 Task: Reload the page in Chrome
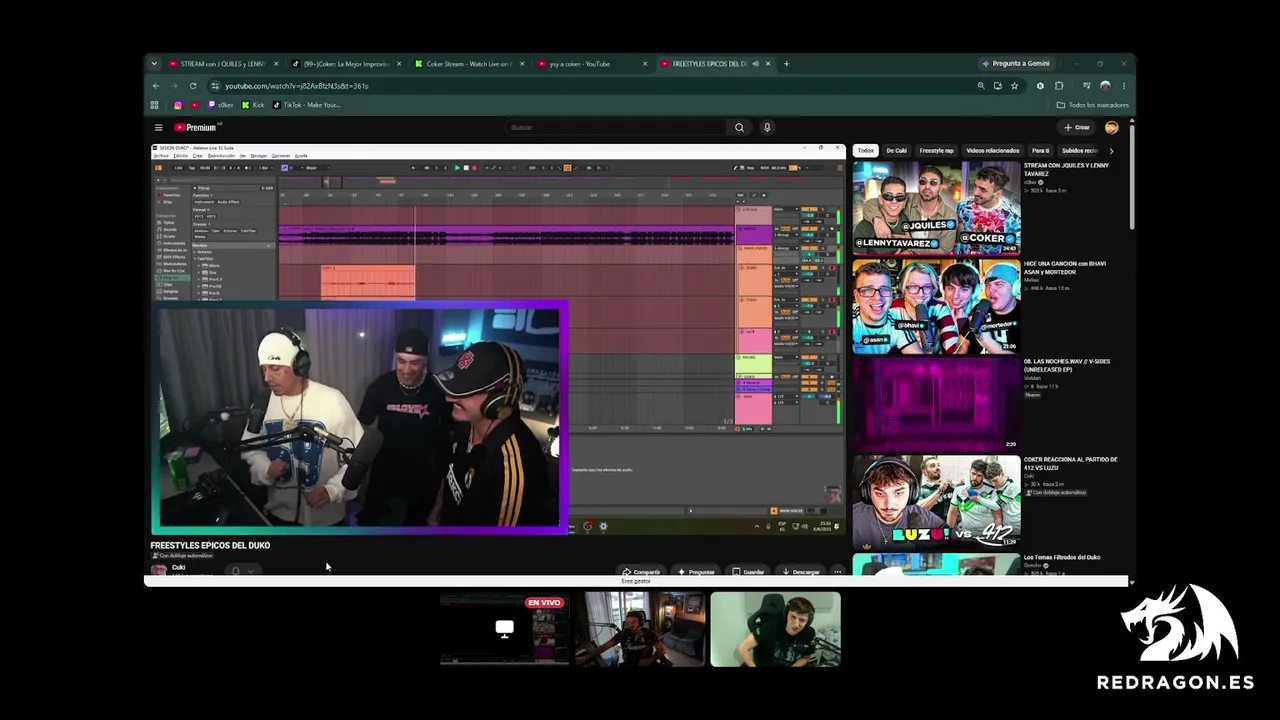point(193,86)
